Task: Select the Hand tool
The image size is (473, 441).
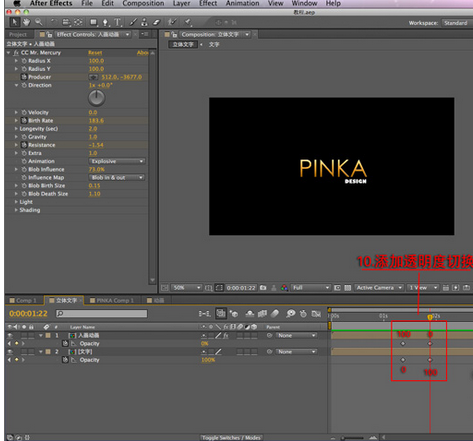Action: pos(26,22)
